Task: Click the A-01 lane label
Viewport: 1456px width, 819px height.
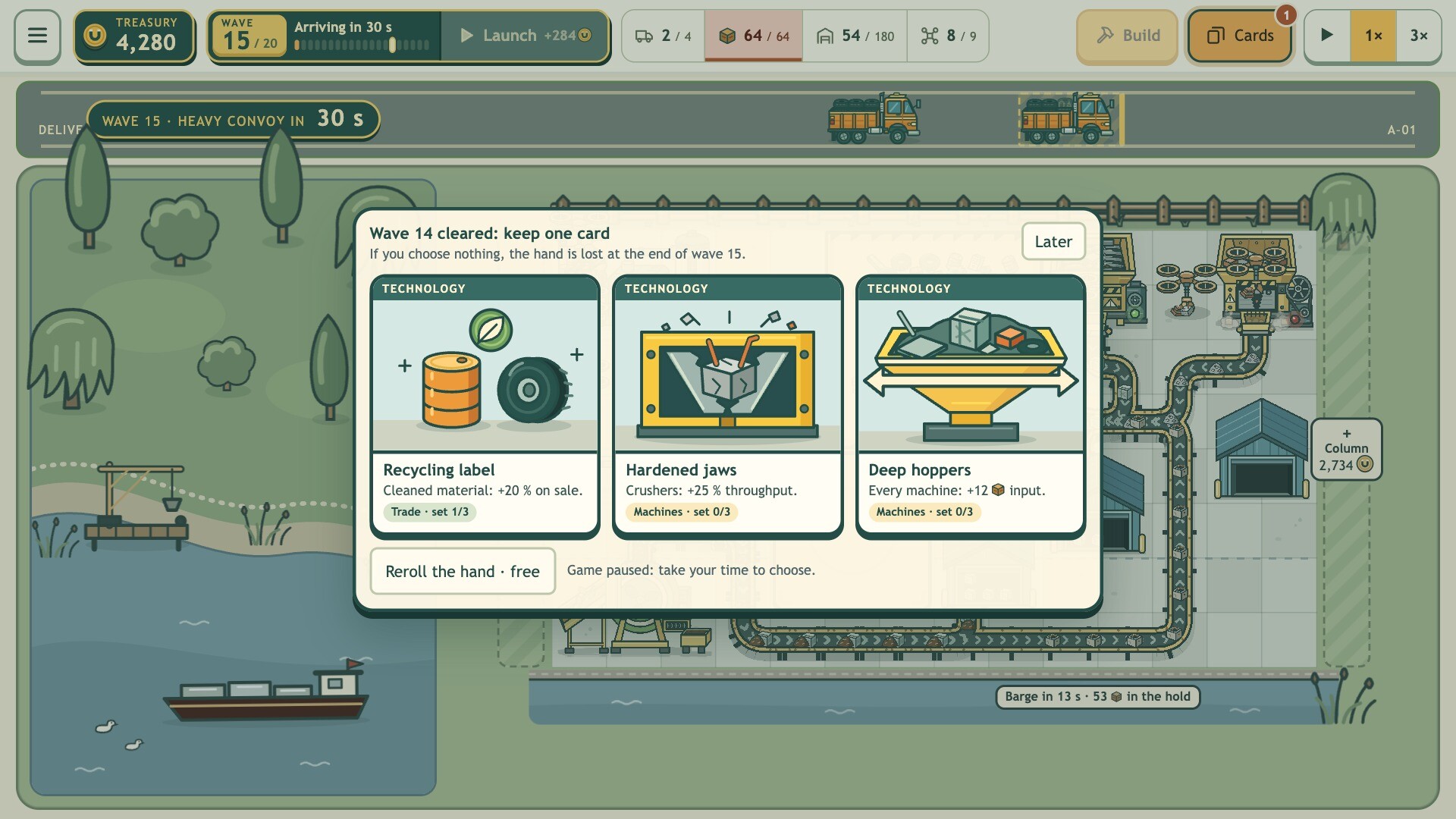Action: (1401, 130)
